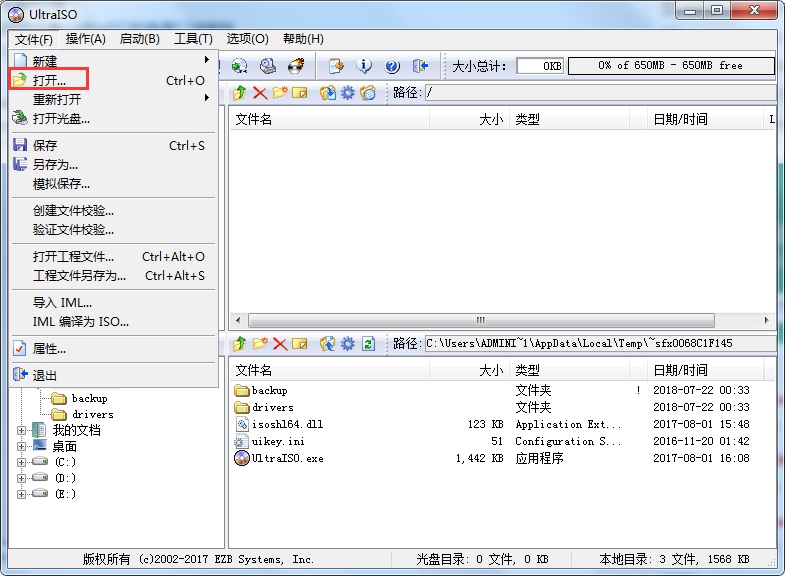This screenshot has height=576, width=785.
Task: Create new folder in the ISO image pane
Action: coord(280,93)
